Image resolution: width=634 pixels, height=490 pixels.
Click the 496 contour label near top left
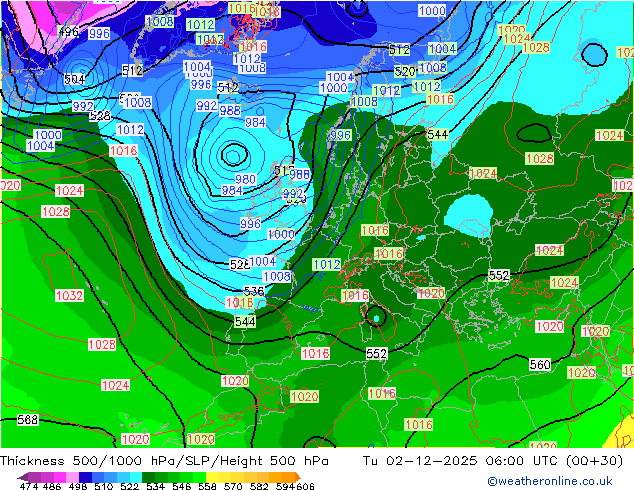tap(69, 32)
